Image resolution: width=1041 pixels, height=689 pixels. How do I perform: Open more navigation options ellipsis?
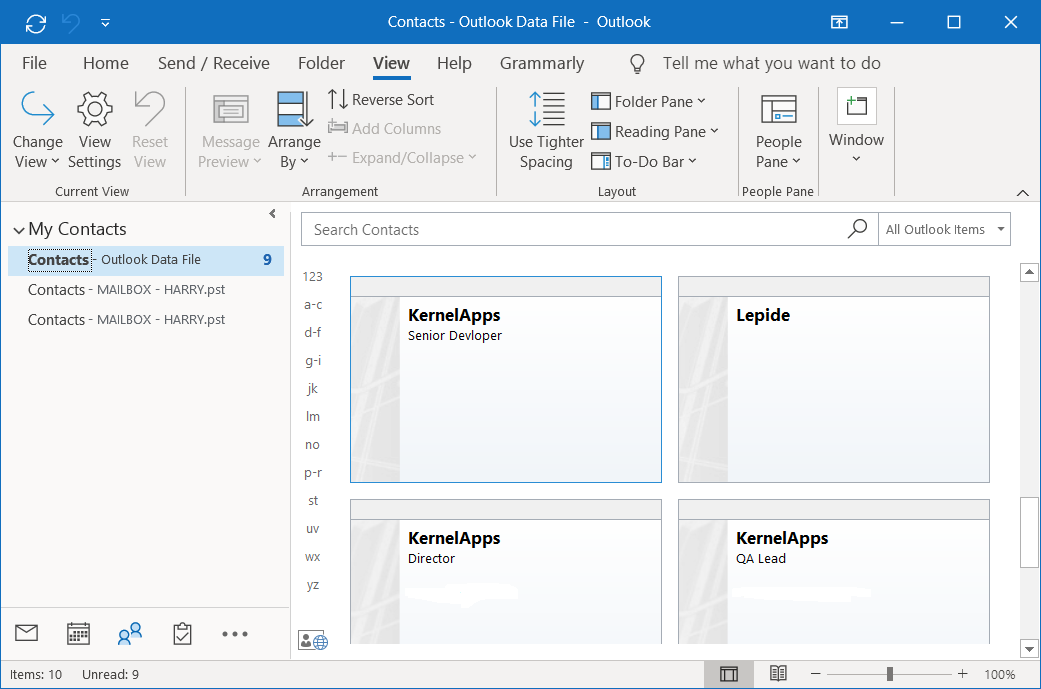(234, 634)
